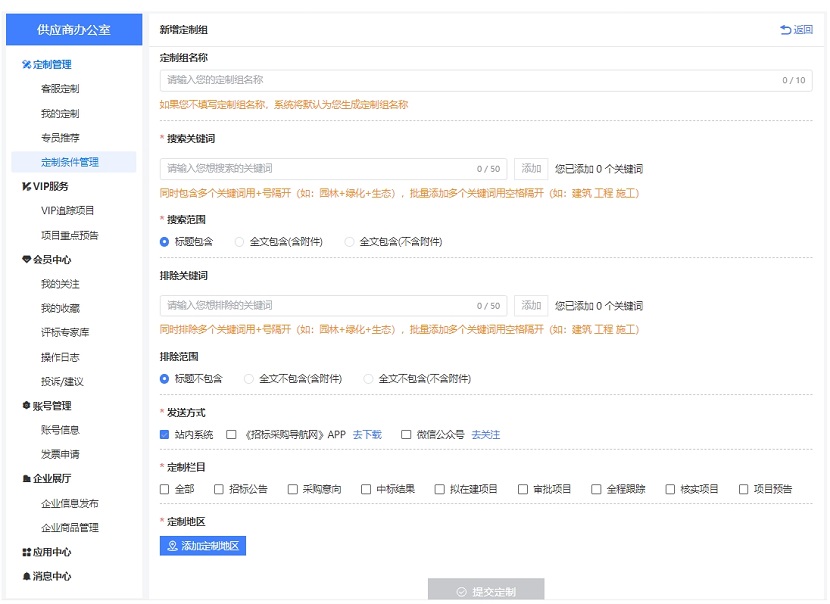Viewport: 830px width, 604px height.
Task: Click the 定制管理 wrench icon
Action: (26, 65)
